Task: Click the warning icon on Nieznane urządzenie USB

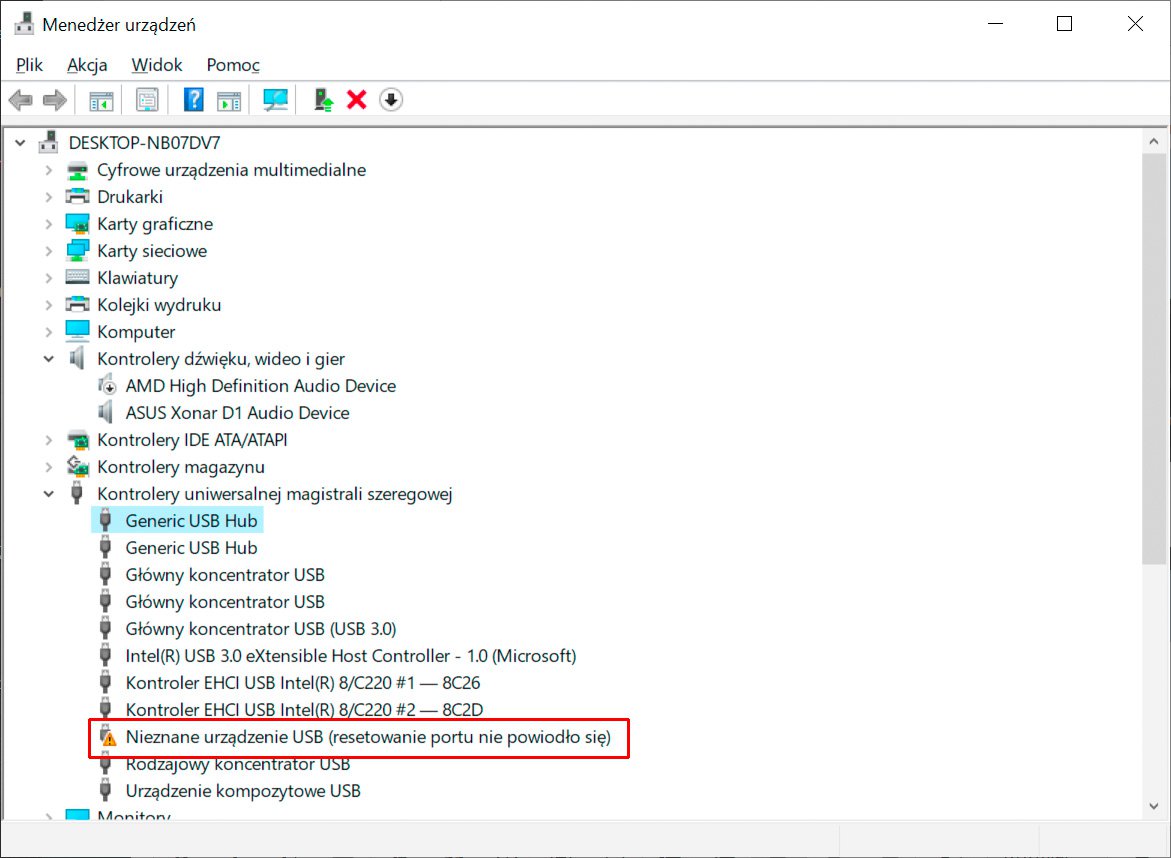Action: (x=108, y=736)
